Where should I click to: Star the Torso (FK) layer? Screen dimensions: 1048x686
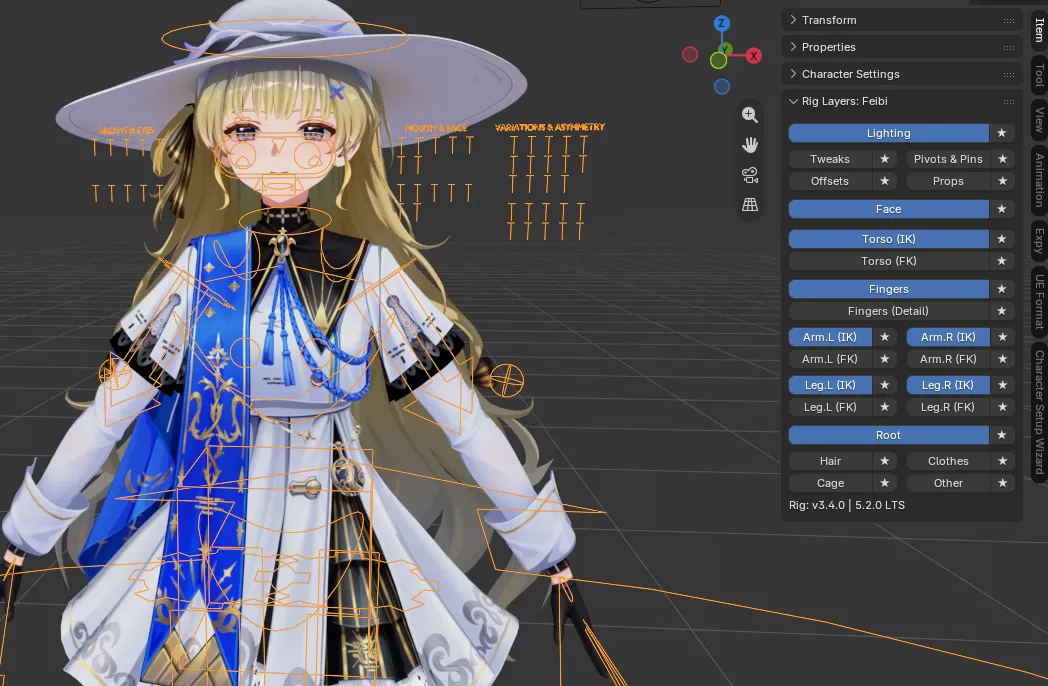[1002, 261]
